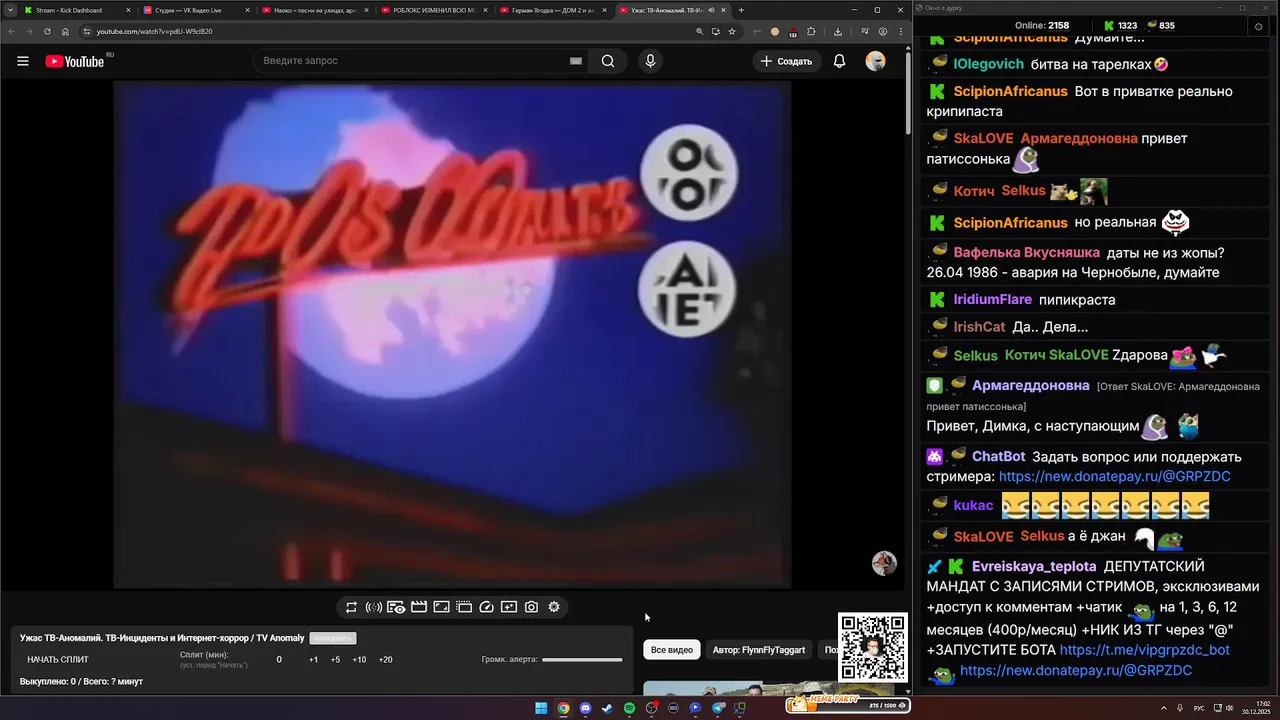This screenshot has height=720, width=1280.
Task: Select the Все видео filter chip
Action: (x=672, y=650)
